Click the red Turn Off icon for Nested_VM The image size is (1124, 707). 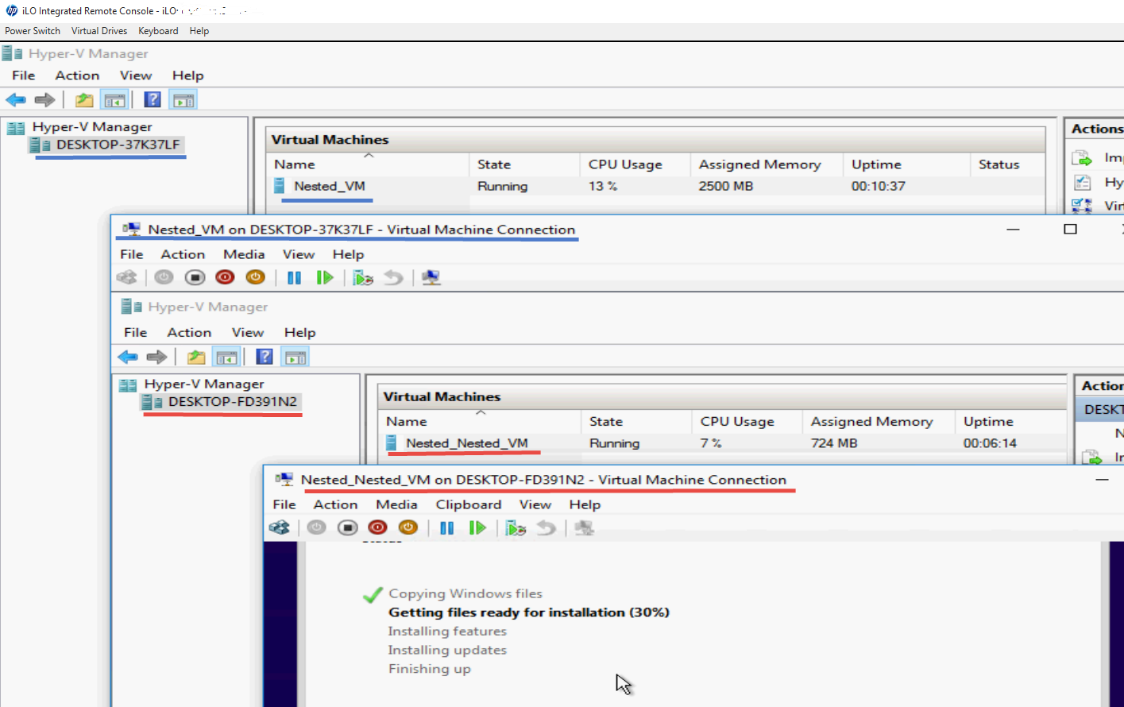(x=225, y=277)
